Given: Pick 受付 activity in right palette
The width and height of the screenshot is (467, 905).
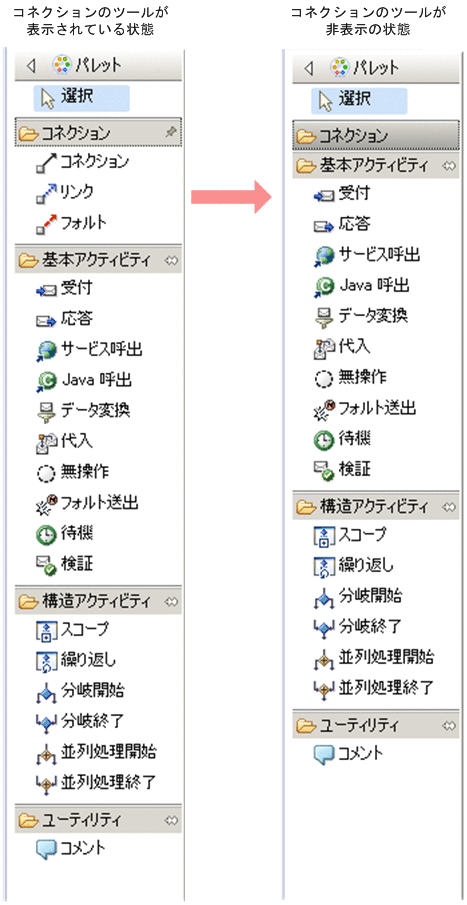Looking at the screenshot, I should coord(341,195).
